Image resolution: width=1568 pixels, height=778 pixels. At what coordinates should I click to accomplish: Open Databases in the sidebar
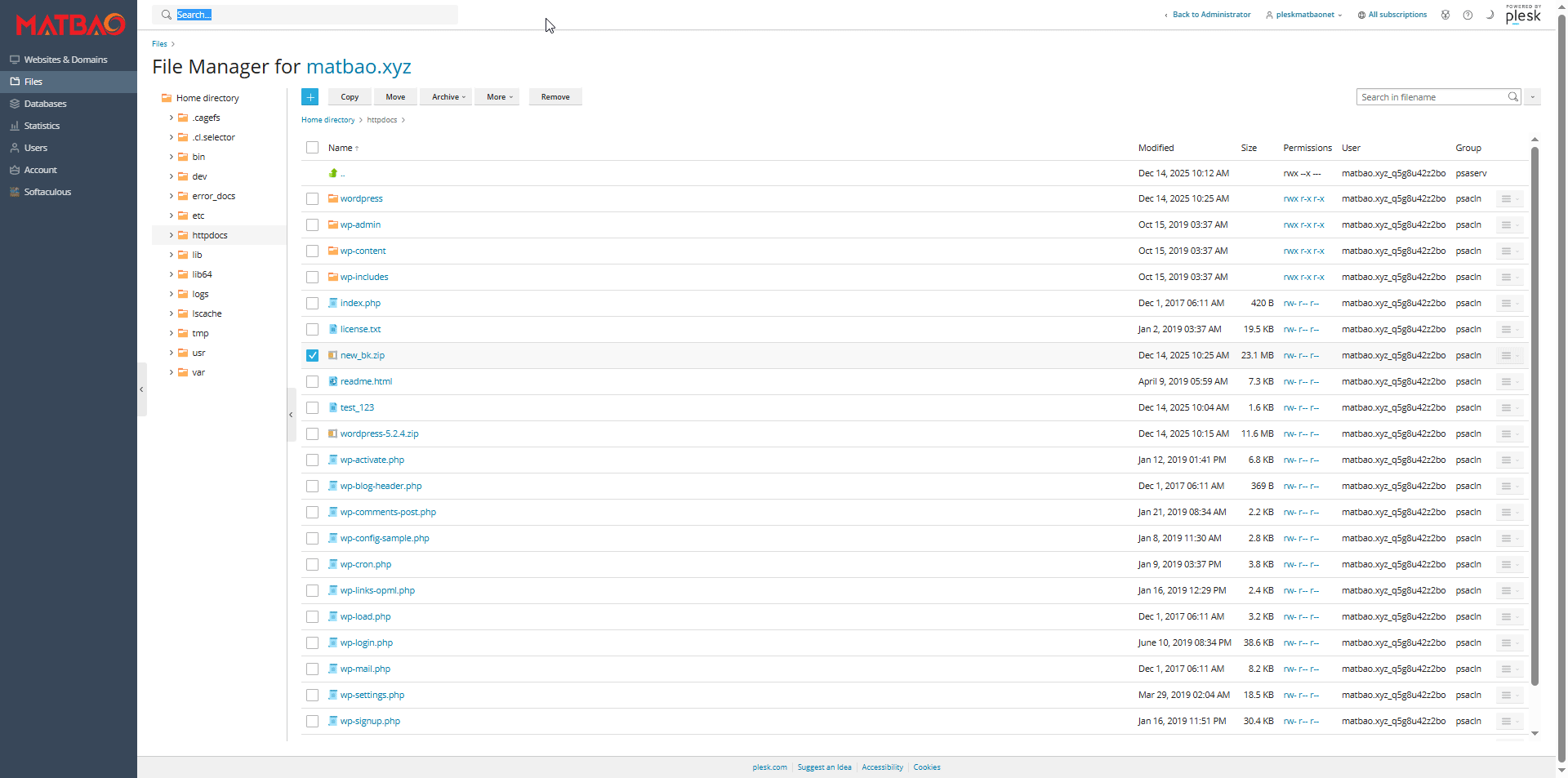pos(45,104)
